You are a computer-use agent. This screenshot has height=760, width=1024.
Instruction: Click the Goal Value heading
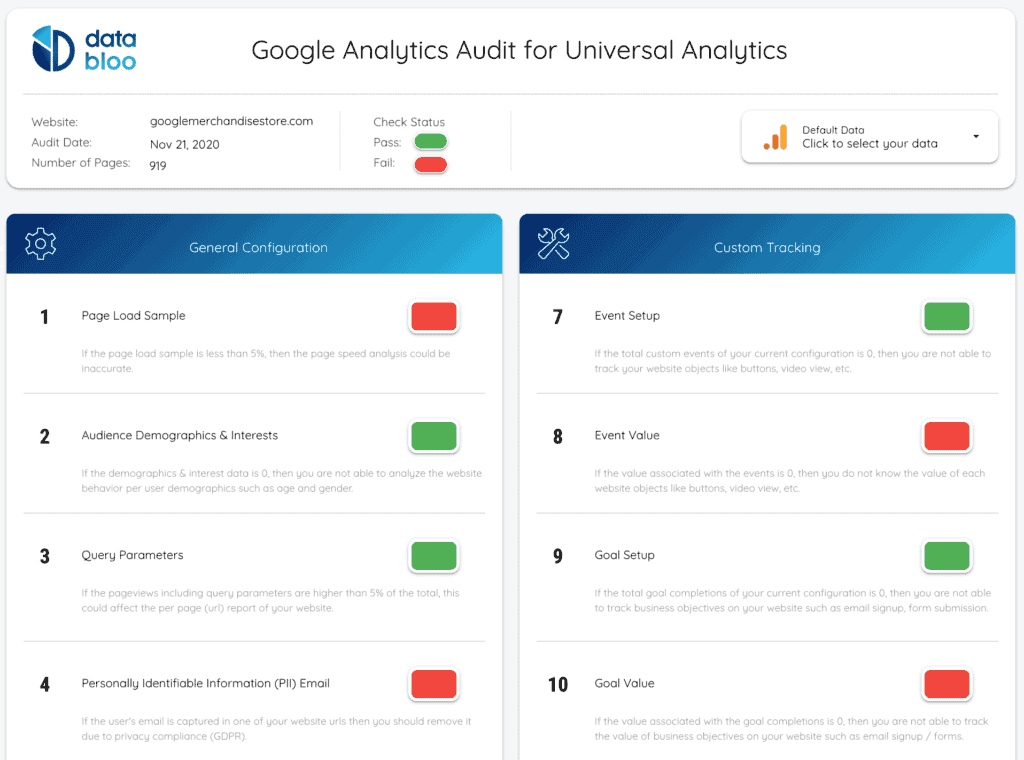[624, 683]
